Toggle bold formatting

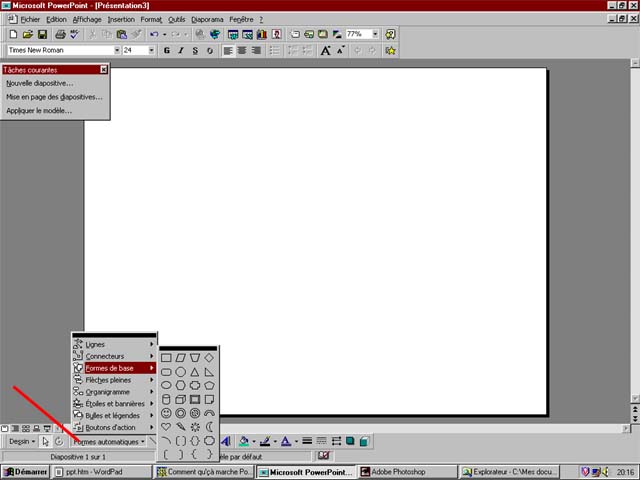click(166, 50)
